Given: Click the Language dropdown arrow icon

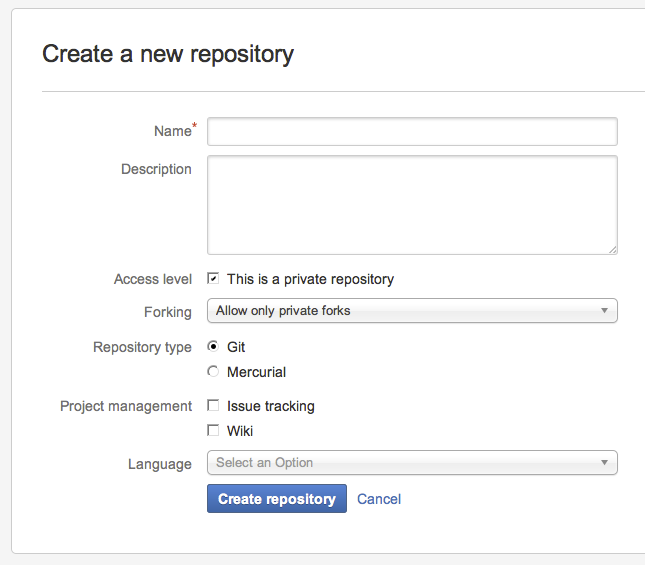Looking at the screenshot, I should [x=604, y=463].
